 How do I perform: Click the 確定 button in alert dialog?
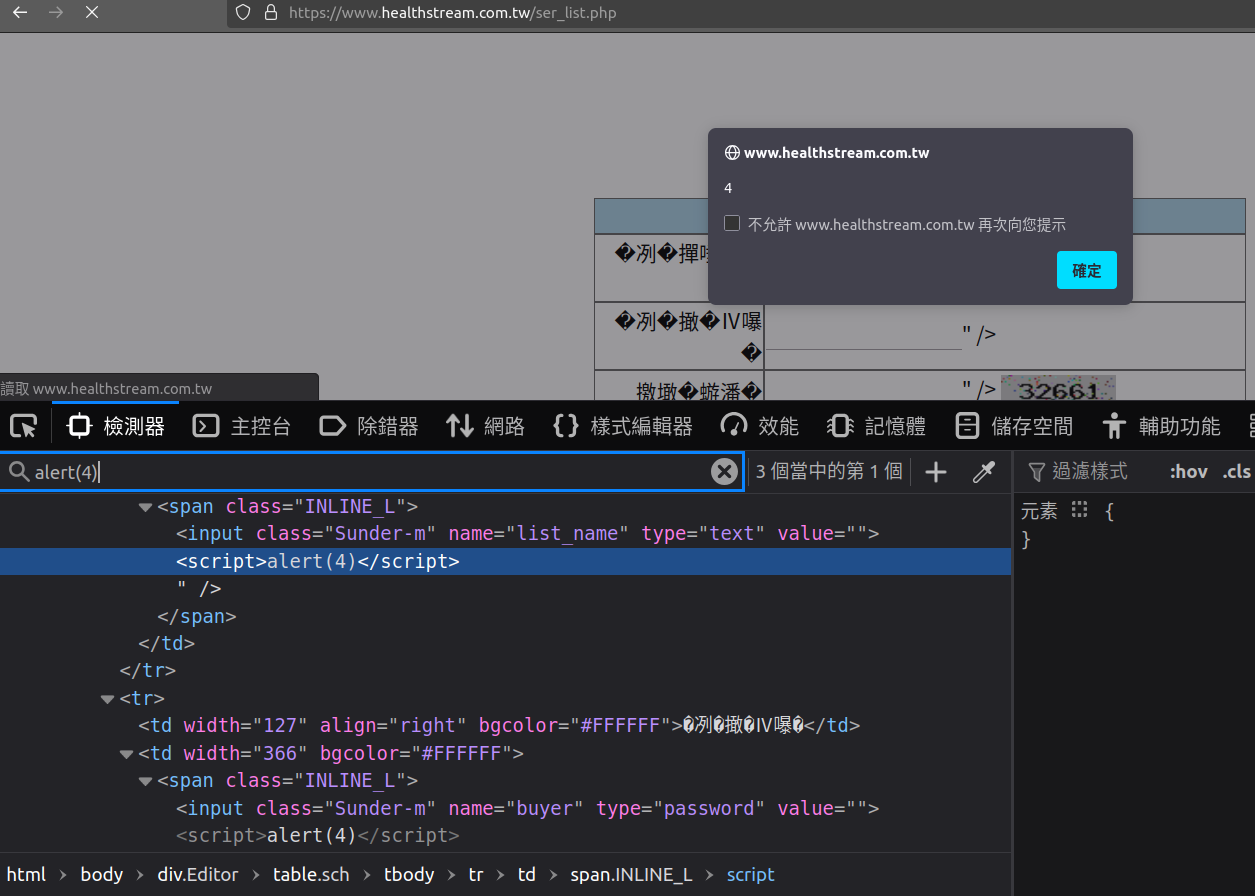click(1086, 270)
